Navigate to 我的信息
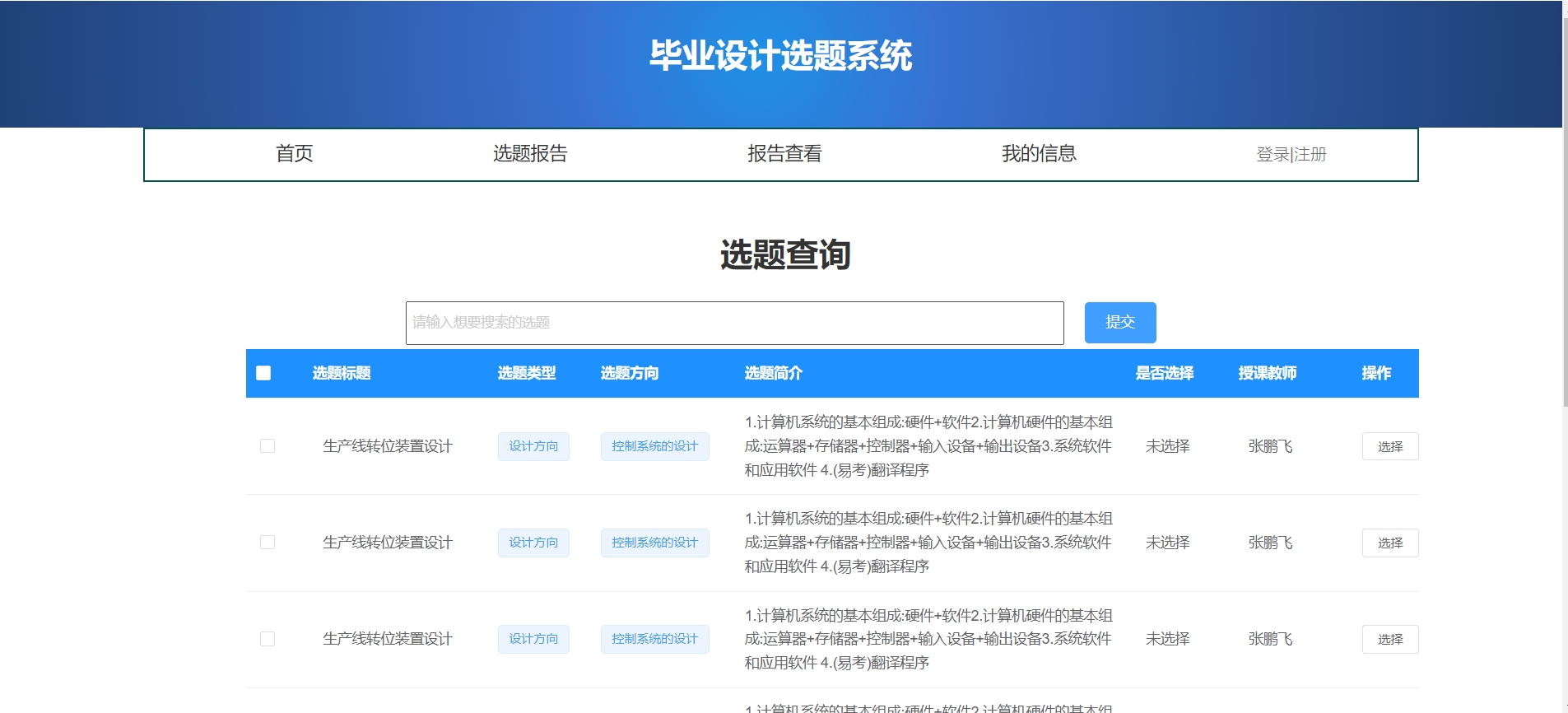This screenshot has height=713, width=1568. tap(1039, 154)
